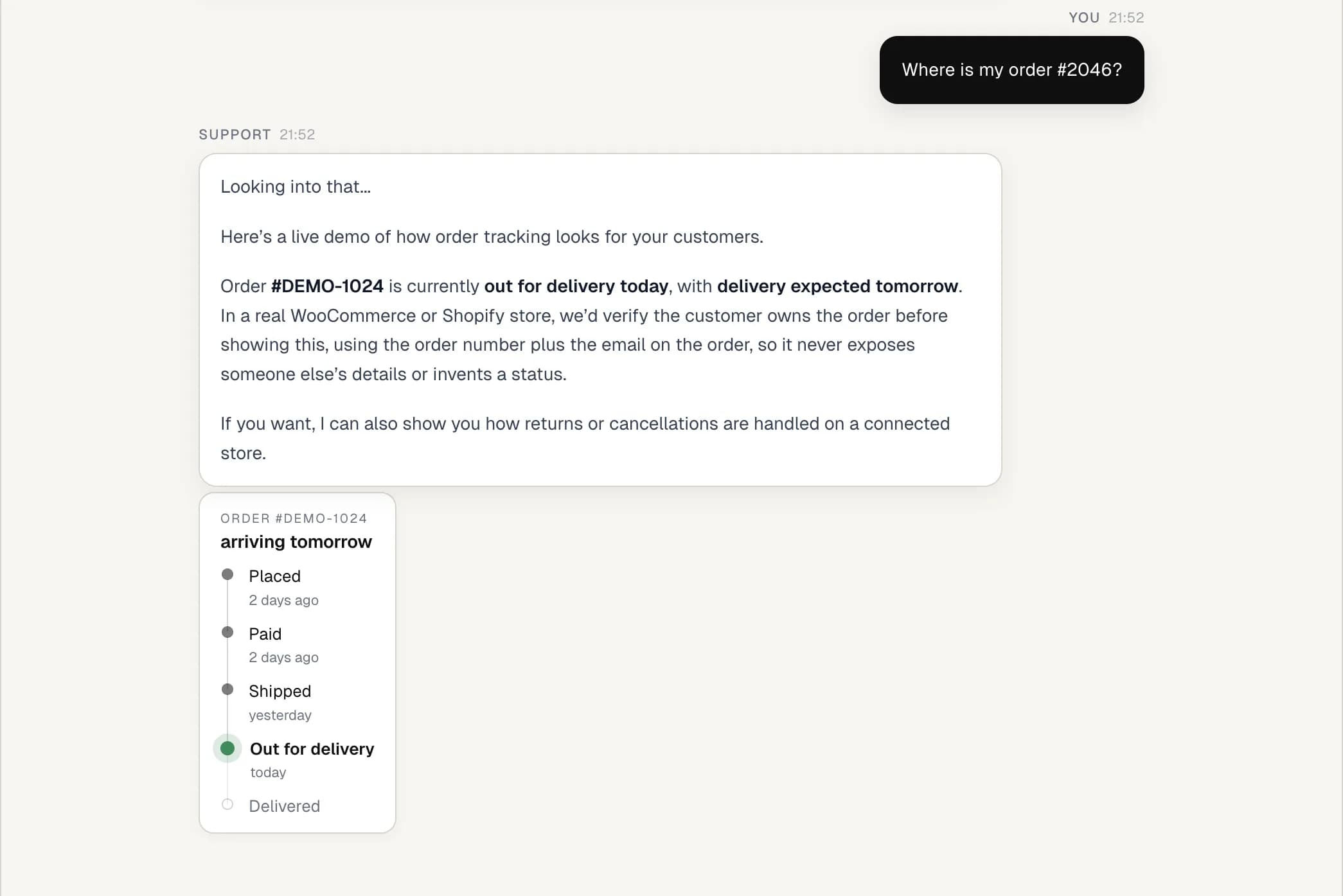Click the '2 days ago' under Paid
The width and height of the screenshot is (1343, 896).
pos(283,658)
